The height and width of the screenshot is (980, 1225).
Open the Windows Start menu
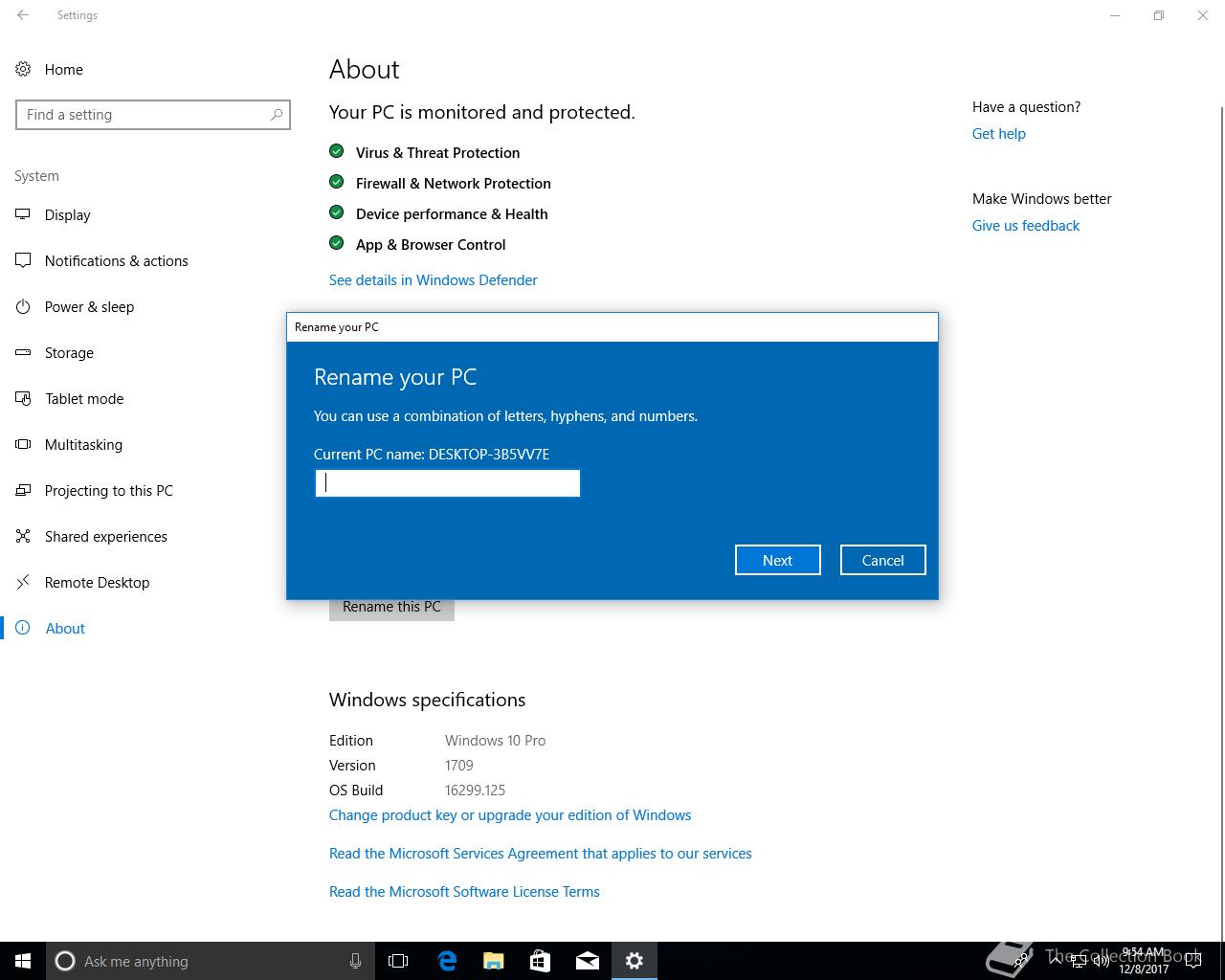[x=23, y=961]
